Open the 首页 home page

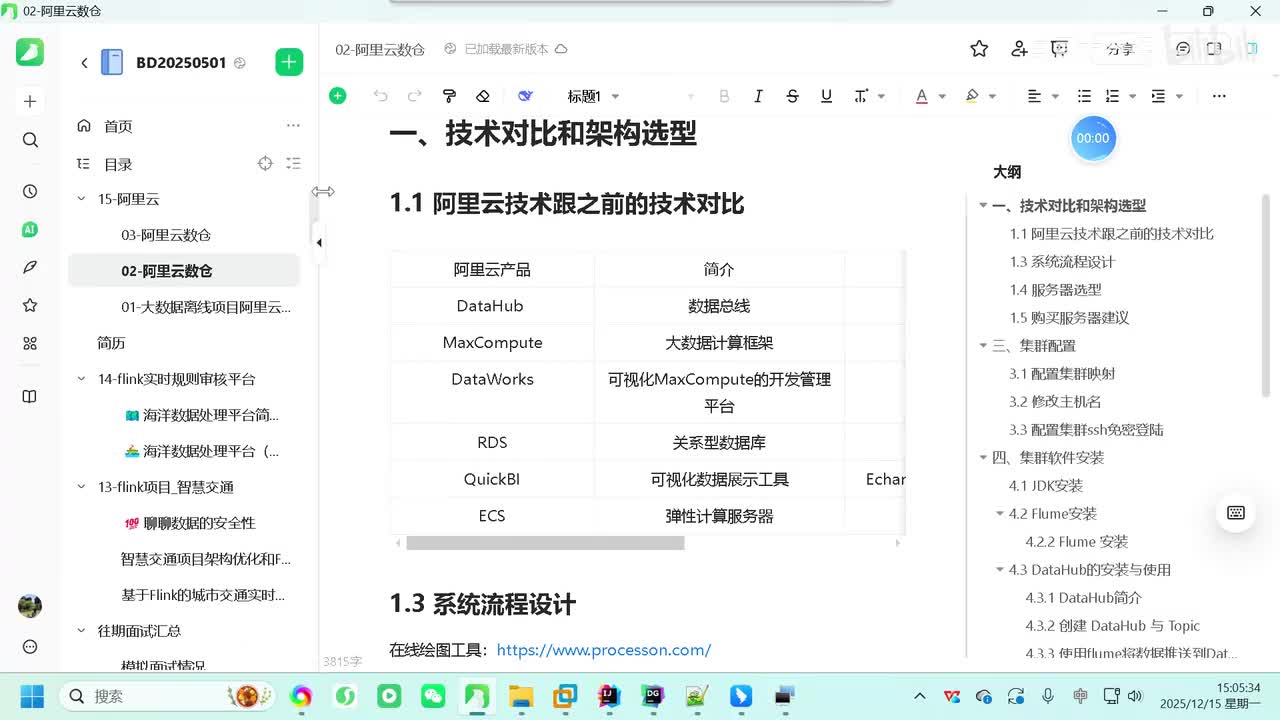tap(118, 126)
